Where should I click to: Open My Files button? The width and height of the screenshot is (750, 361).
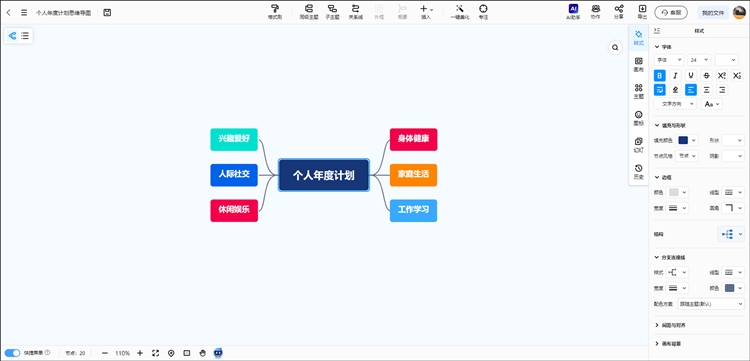[713, 13]
